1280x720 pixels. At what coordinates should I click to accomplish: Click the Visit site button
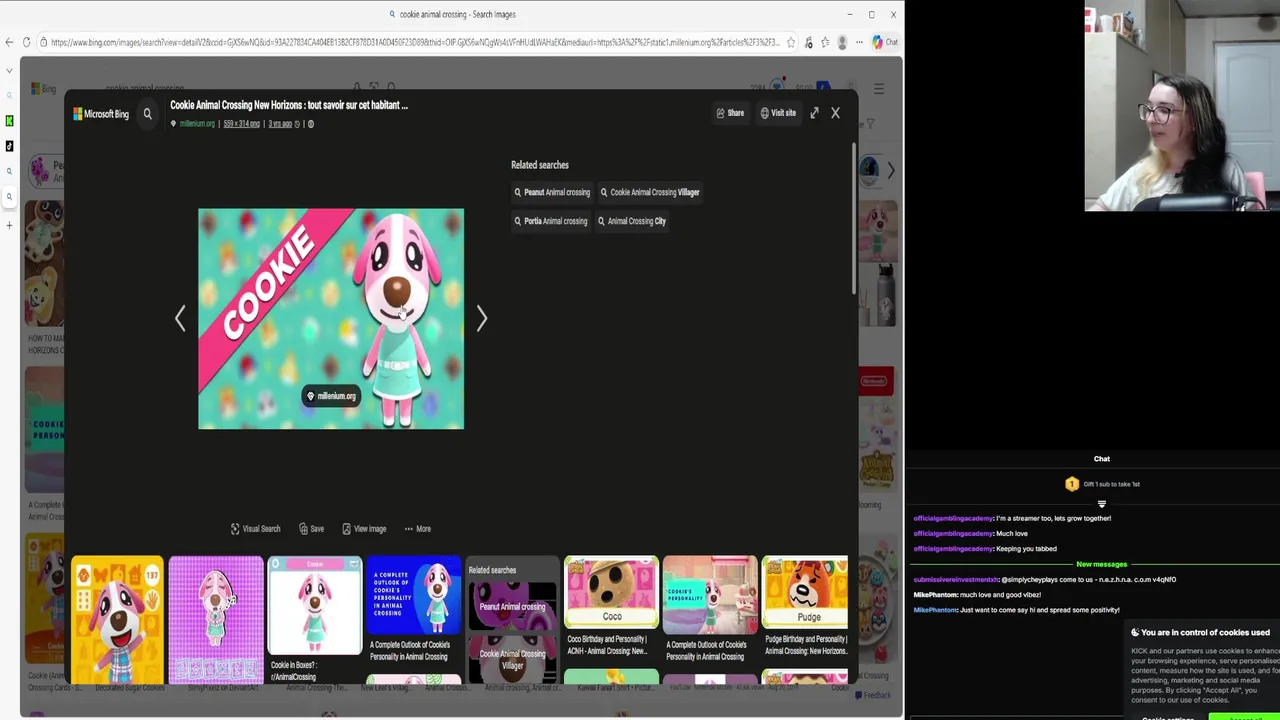click(778, 113)
